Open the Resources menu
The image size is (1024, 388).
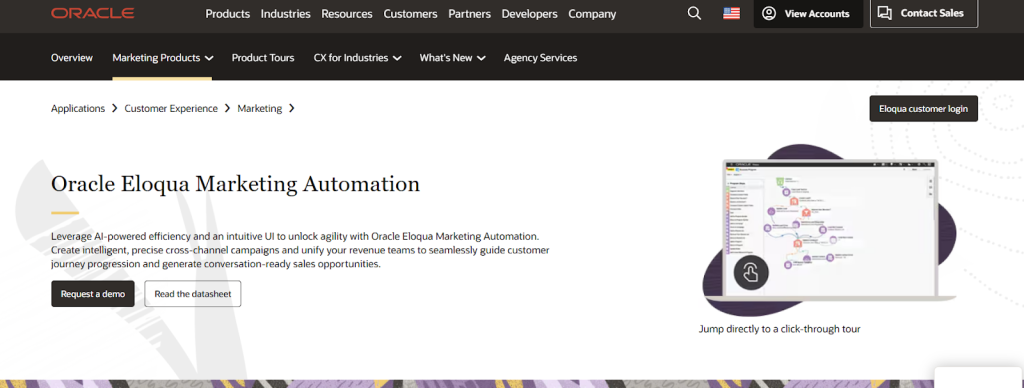347,14
